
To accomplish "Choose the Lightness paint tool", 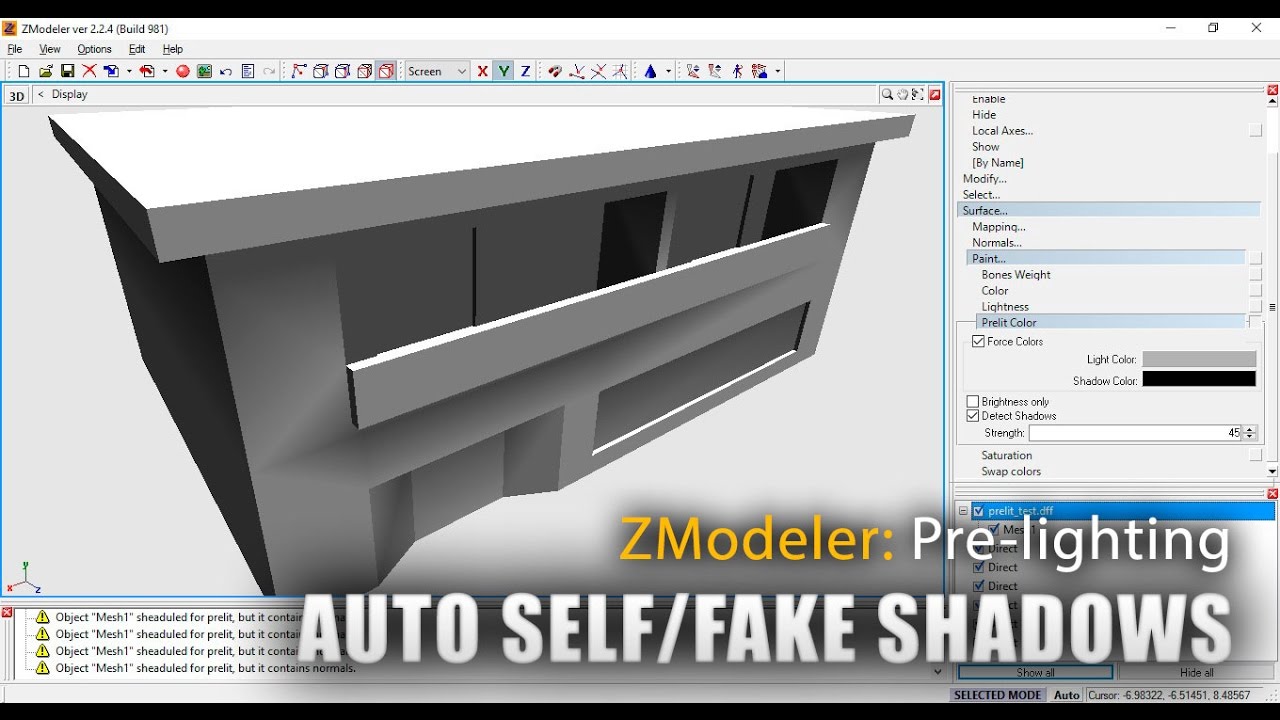I will click(x=1005, y=307).
